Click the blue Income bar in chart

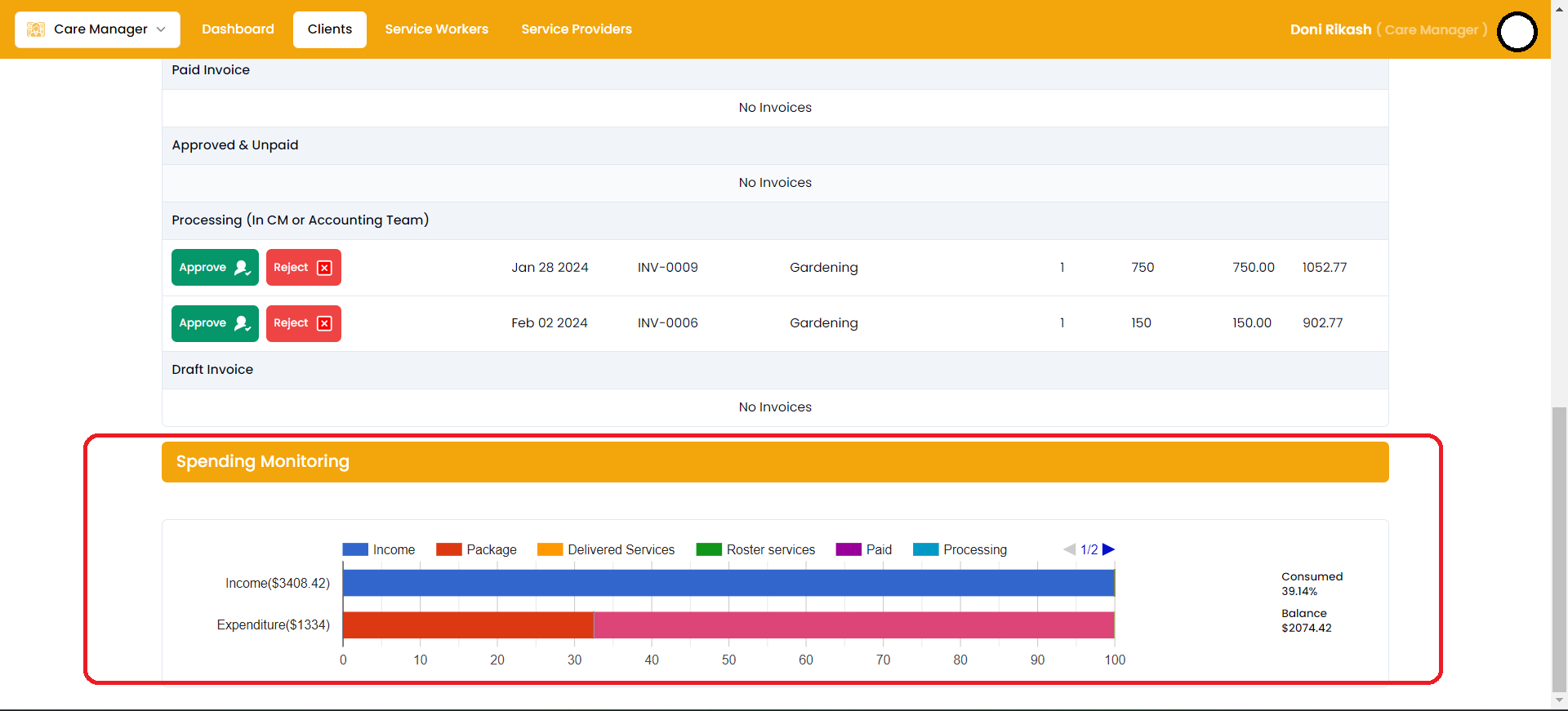pos(728,583)
